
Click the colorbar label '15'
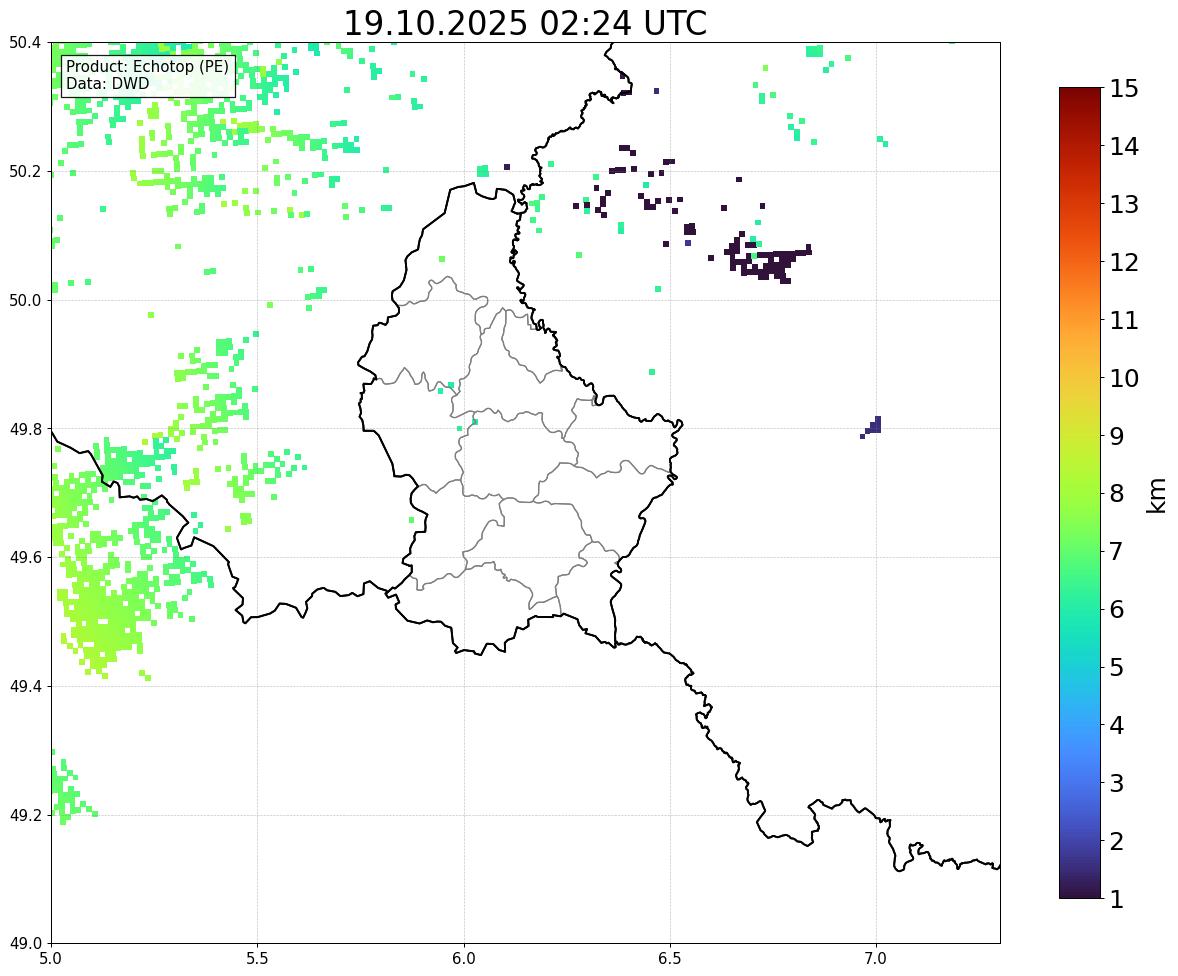coord(1124,89)
